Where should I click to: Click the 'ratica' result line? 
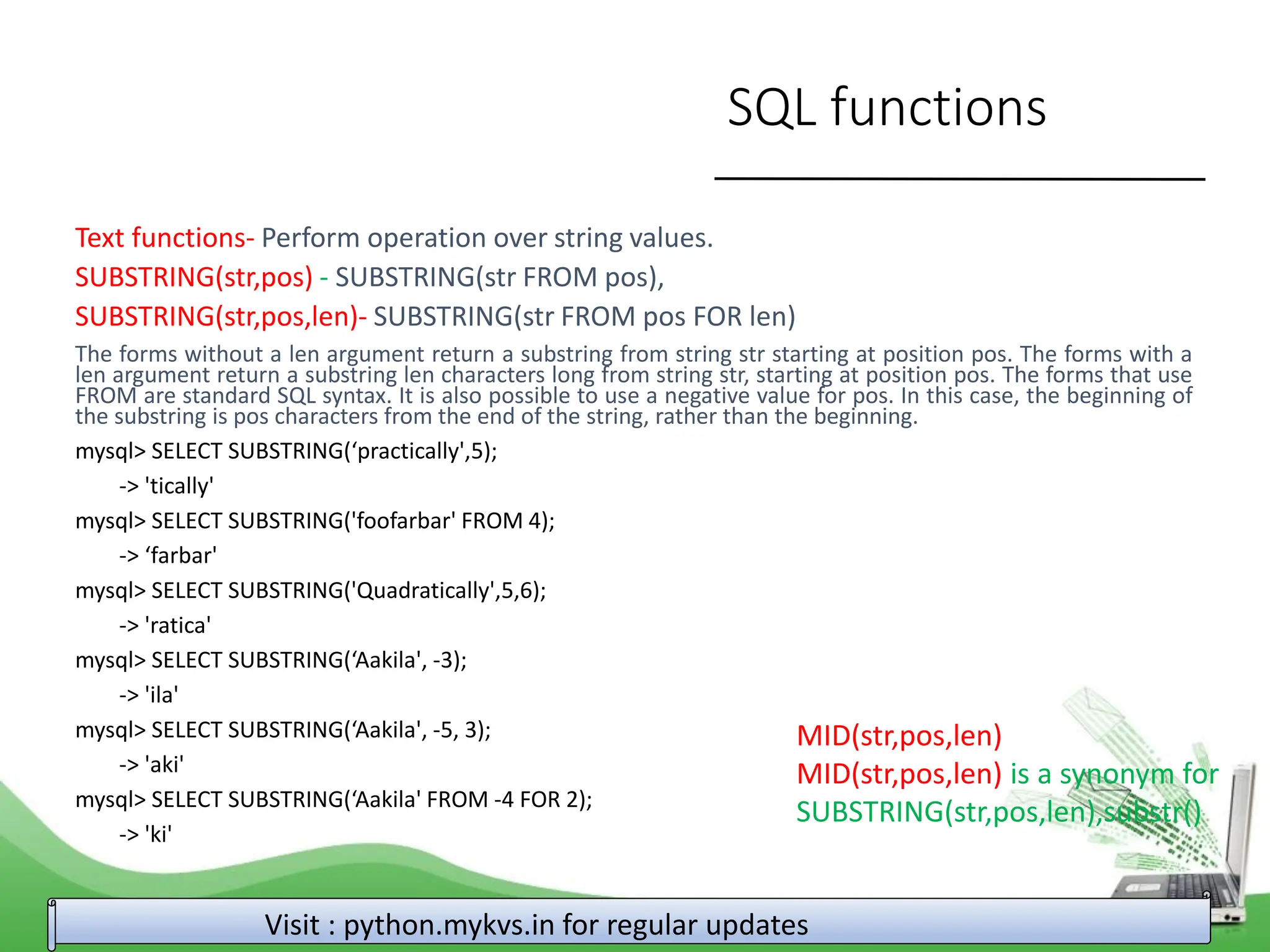[165, 625]
